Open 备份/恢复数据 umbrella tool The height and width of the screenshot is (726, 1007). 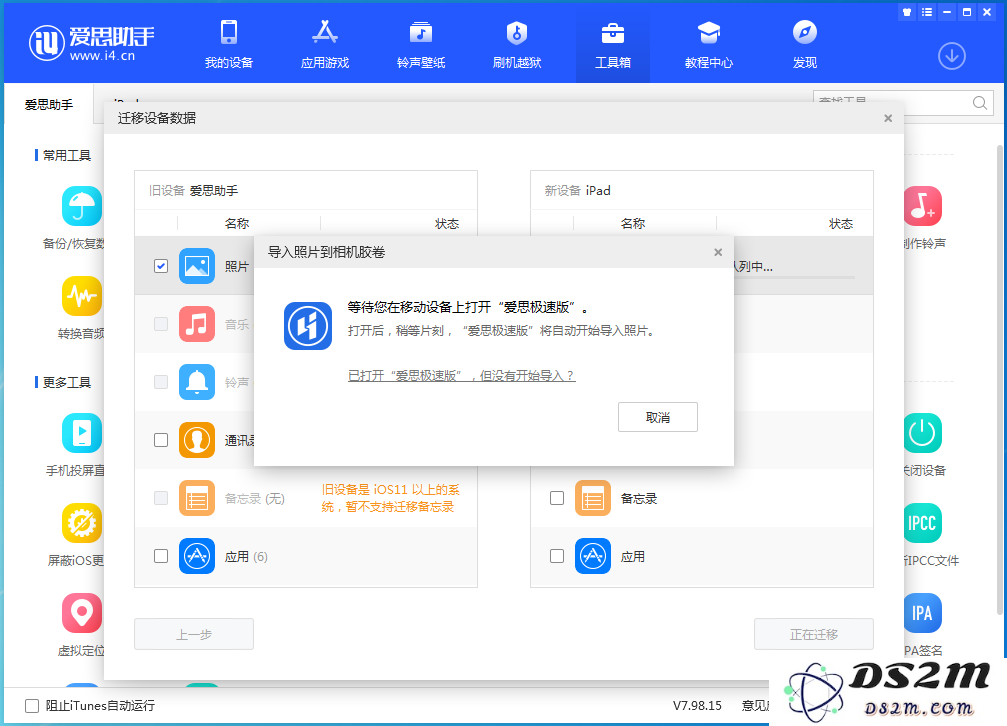click(82, 206)
